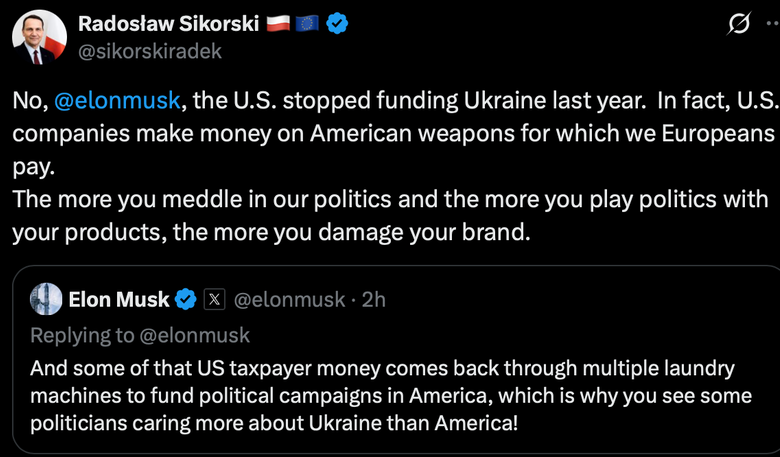Visit the @sikorskiradek handle
This screenshot has height=457, width=780.
pyautogui.click(x=150, y=52)
